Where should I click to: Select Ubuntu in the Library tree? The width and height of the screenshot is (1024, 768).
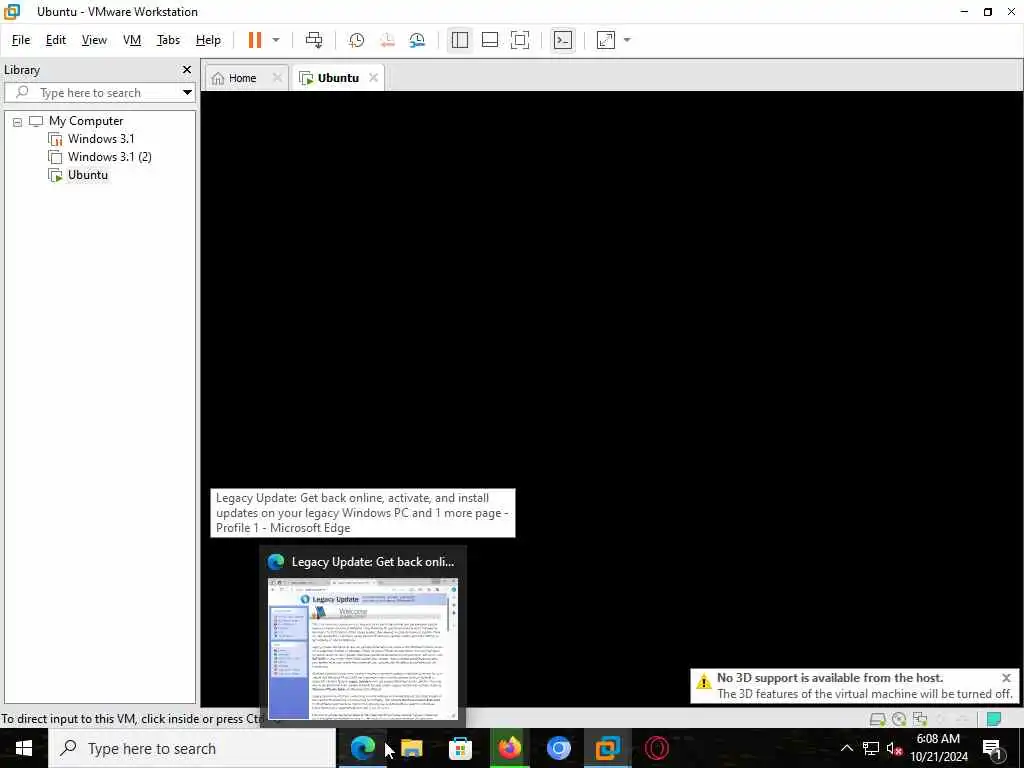pyautogui.click(x=88, y=175)
